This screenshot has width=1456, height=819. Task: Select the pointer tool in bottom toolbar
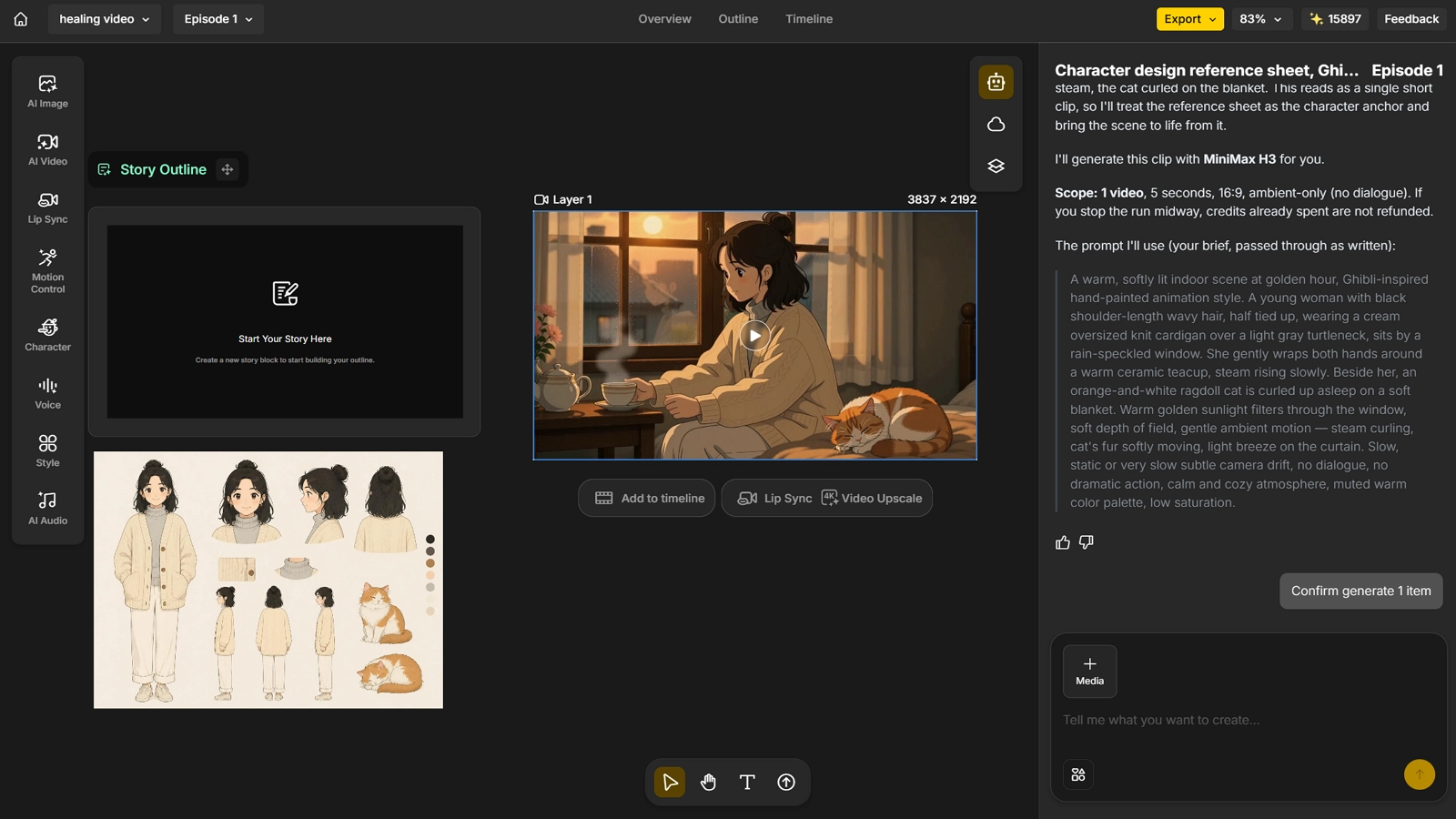click(670, 782)
